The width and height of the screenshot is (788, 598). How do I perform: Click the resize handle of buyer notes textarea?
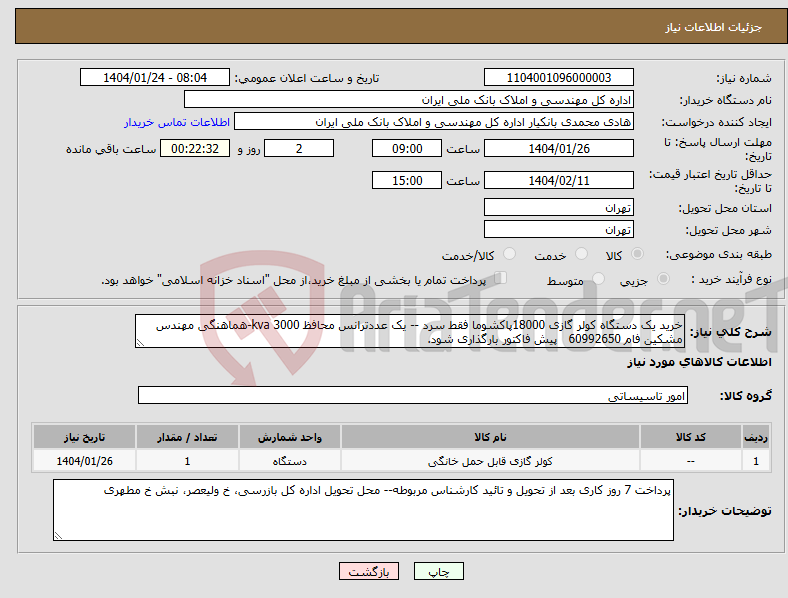(58, 536)
